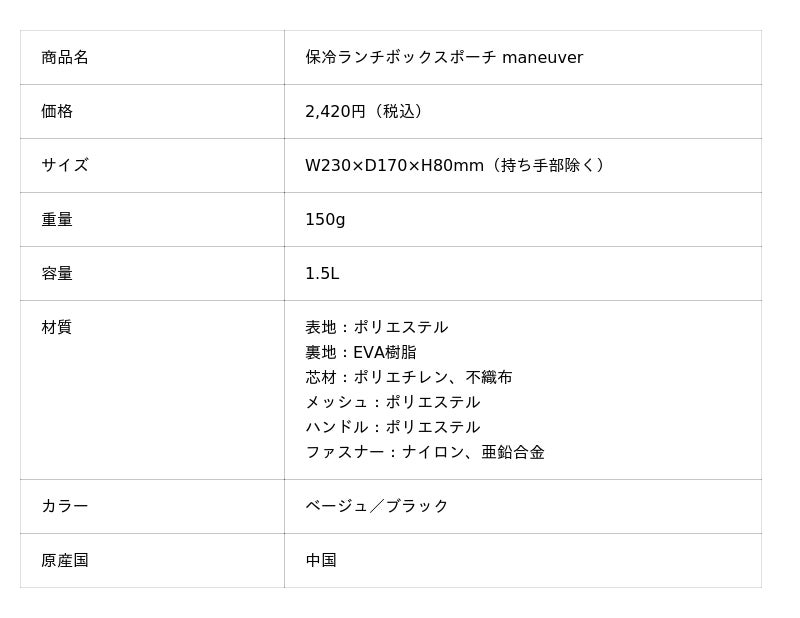Click the サイズ row label

click(65, 165)
